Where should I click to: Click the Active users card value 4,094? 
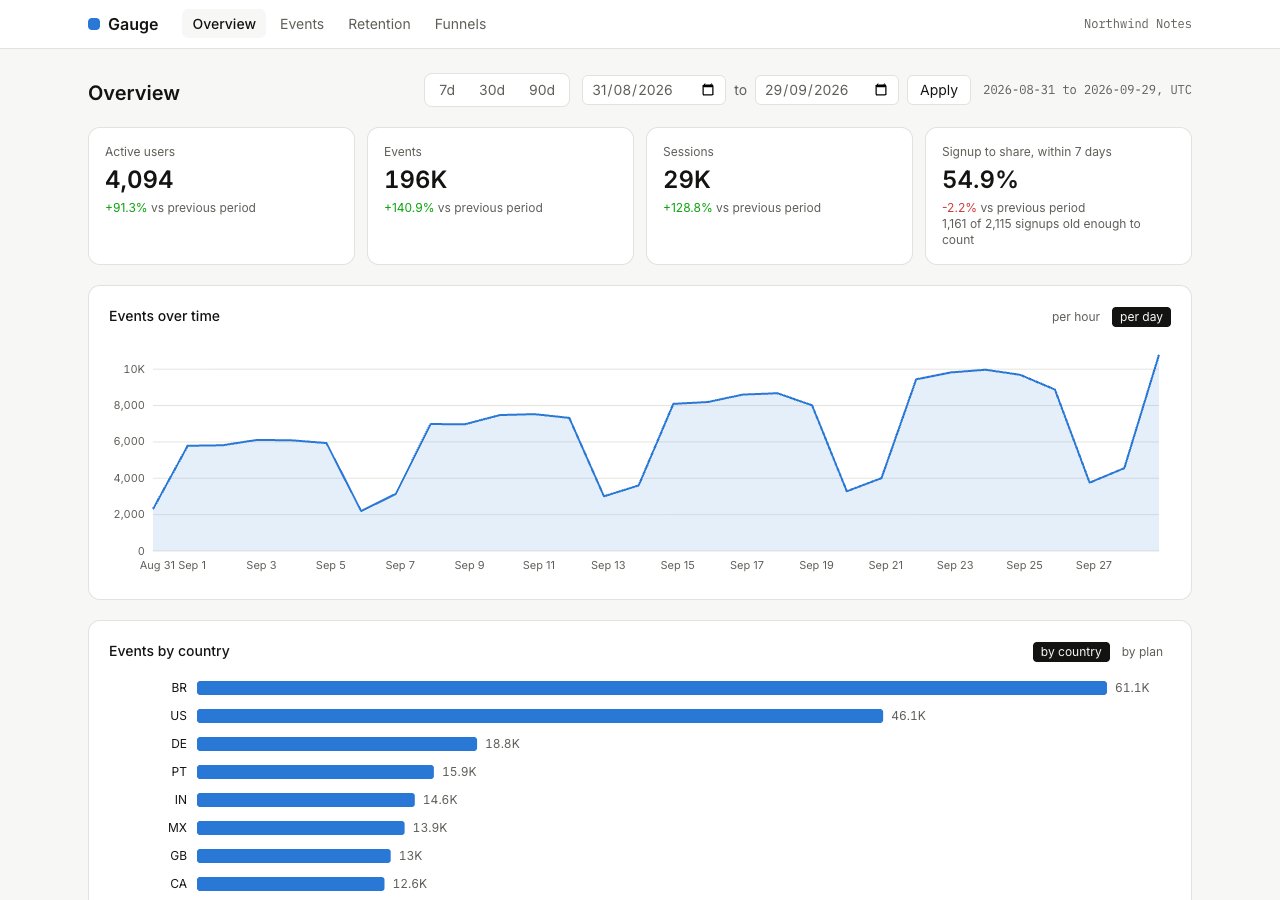click(x=139, y=180)
